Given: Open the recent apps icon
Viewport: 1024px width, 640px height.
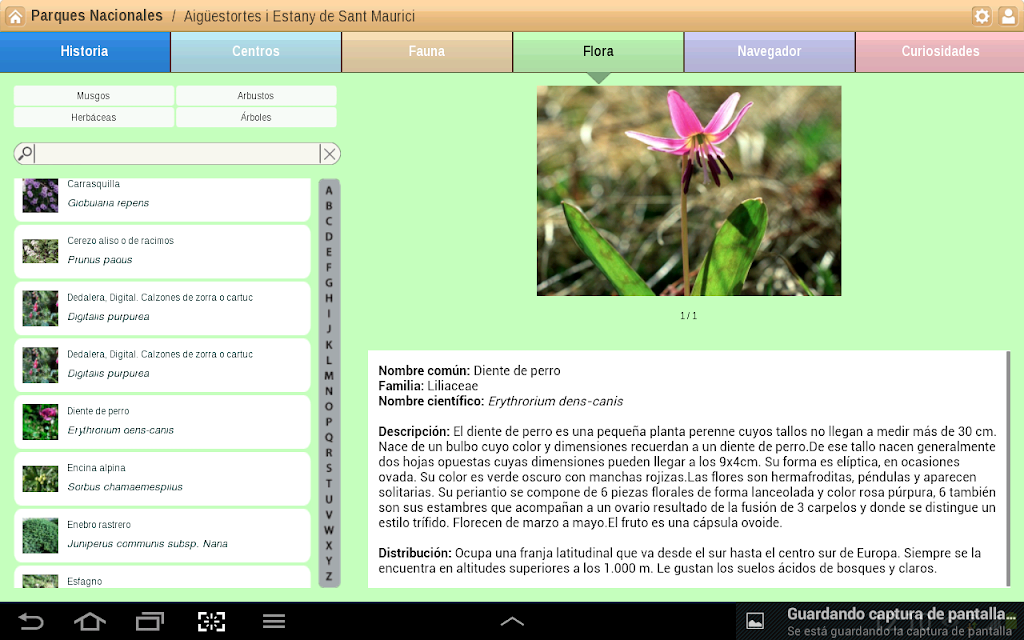Looking at the screenshot, I should click(150, 621).
